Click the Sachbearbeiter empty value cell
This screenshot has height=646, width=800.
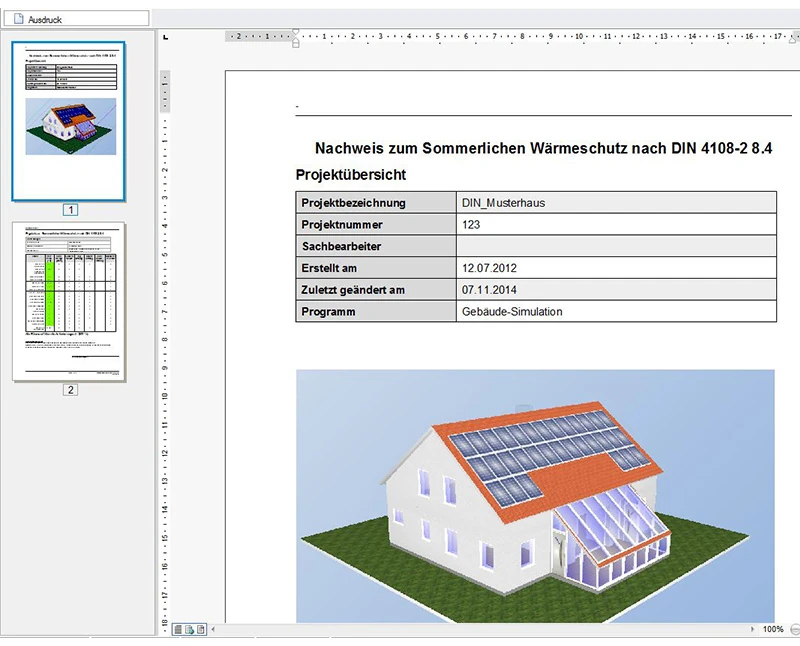[x=615, y=246]
